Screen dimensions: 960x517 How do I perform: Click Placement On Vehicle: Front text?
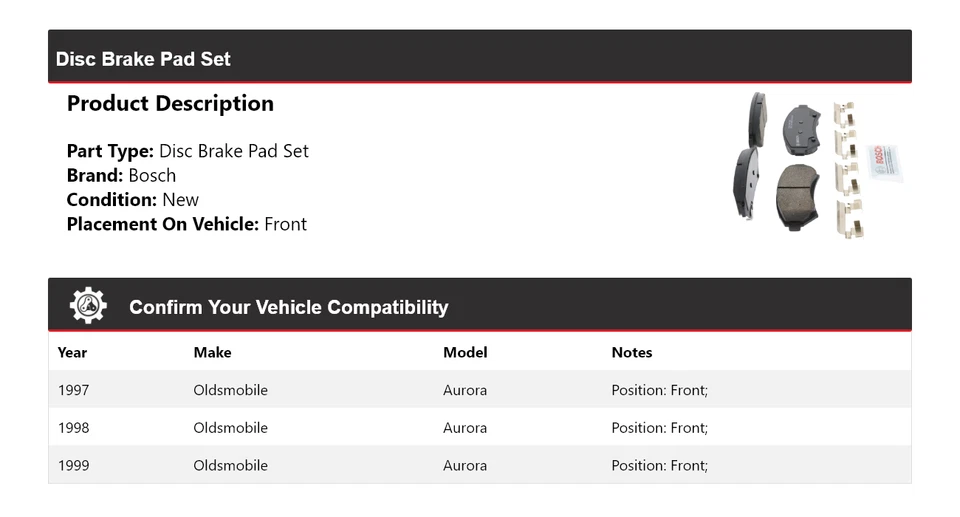[186, 224]
